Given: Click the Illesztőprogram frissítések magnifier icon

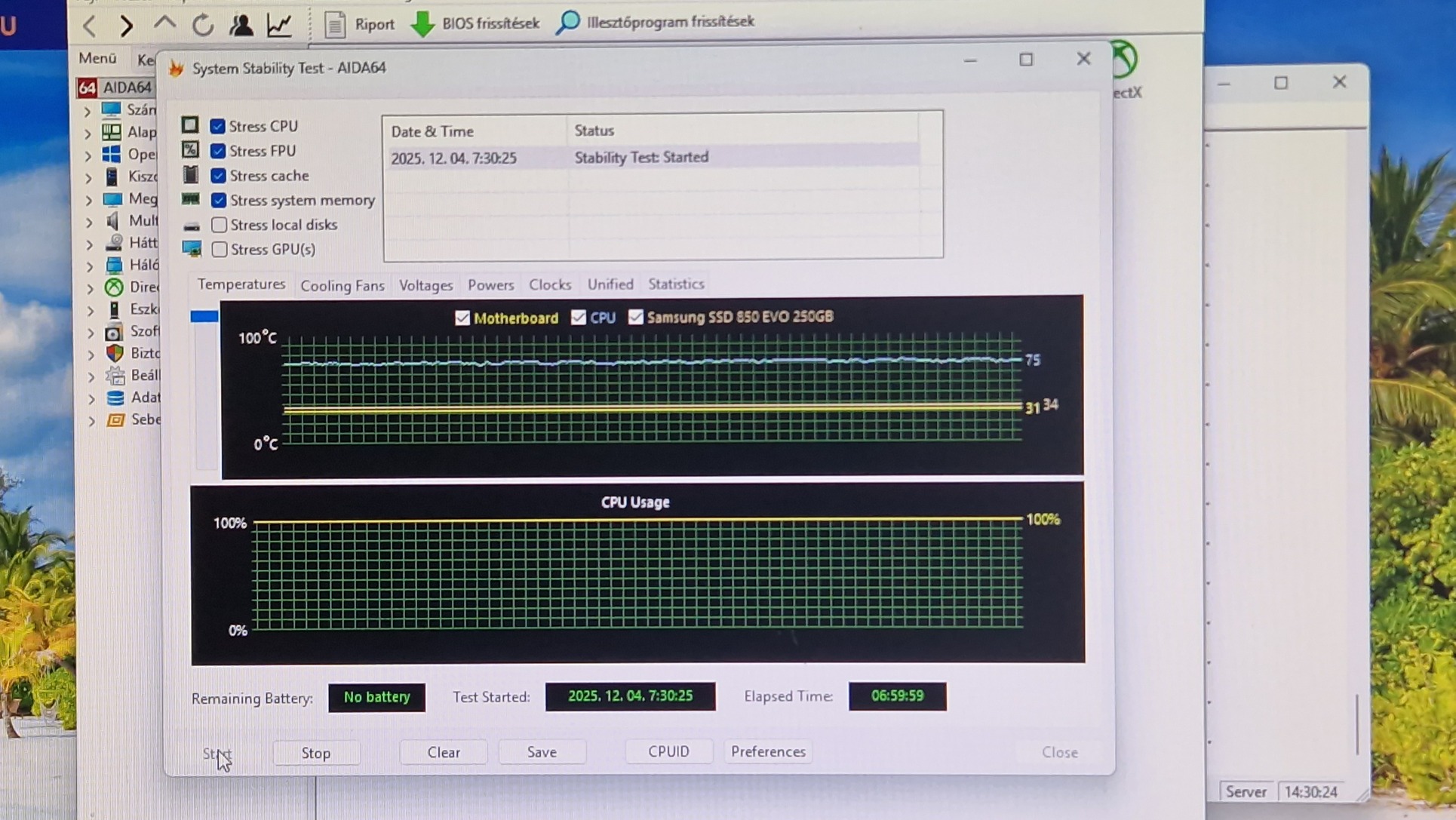Looking at the screenshot, I should [x=568, y=23].
